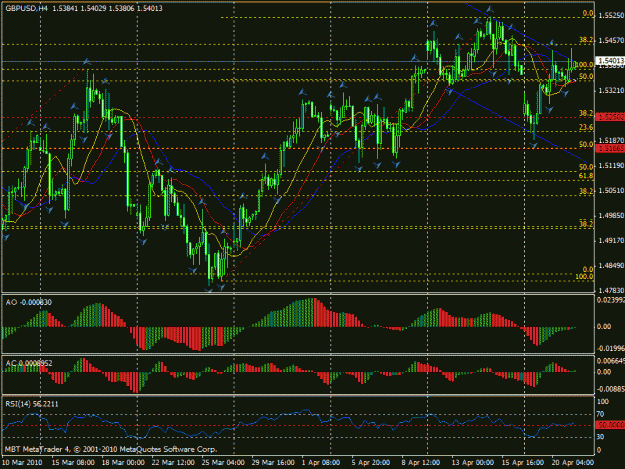Viewport: 625px width, 469px height.
Task: Click the 5 Apr 20:00 time label
Action: [371, 463]
